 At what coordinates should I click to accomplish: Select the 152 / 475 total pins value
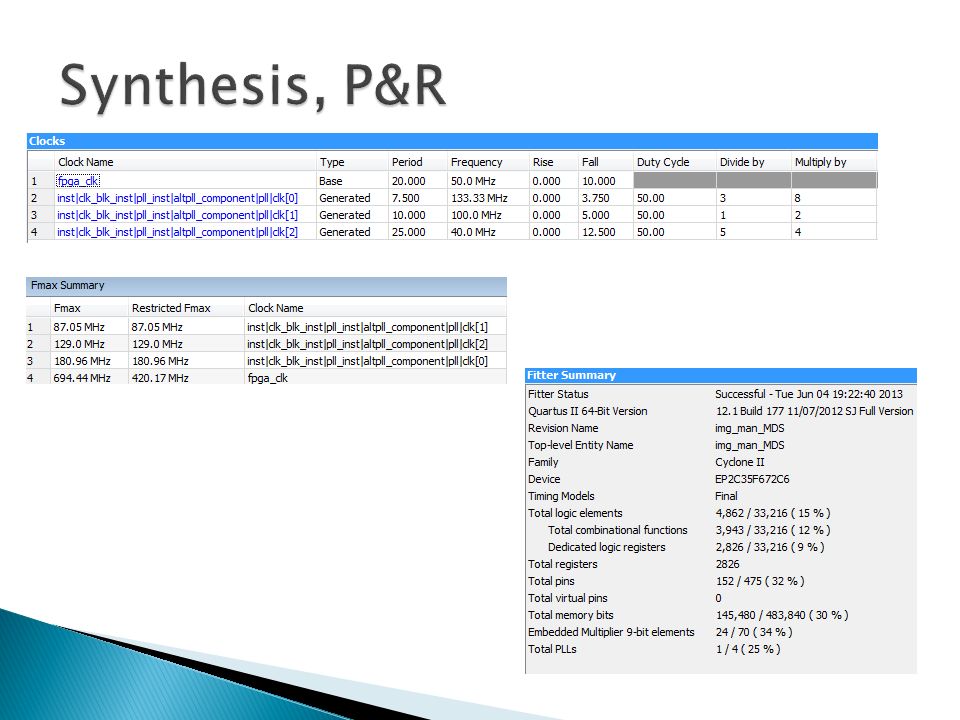click(x=760, y=582)
